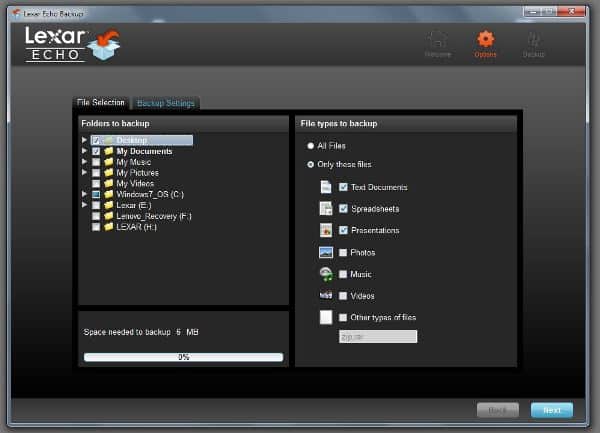Expand the My Pictures tree node arrow
The width and height of the screenshot is (600, 433).
tap(84, 172)
